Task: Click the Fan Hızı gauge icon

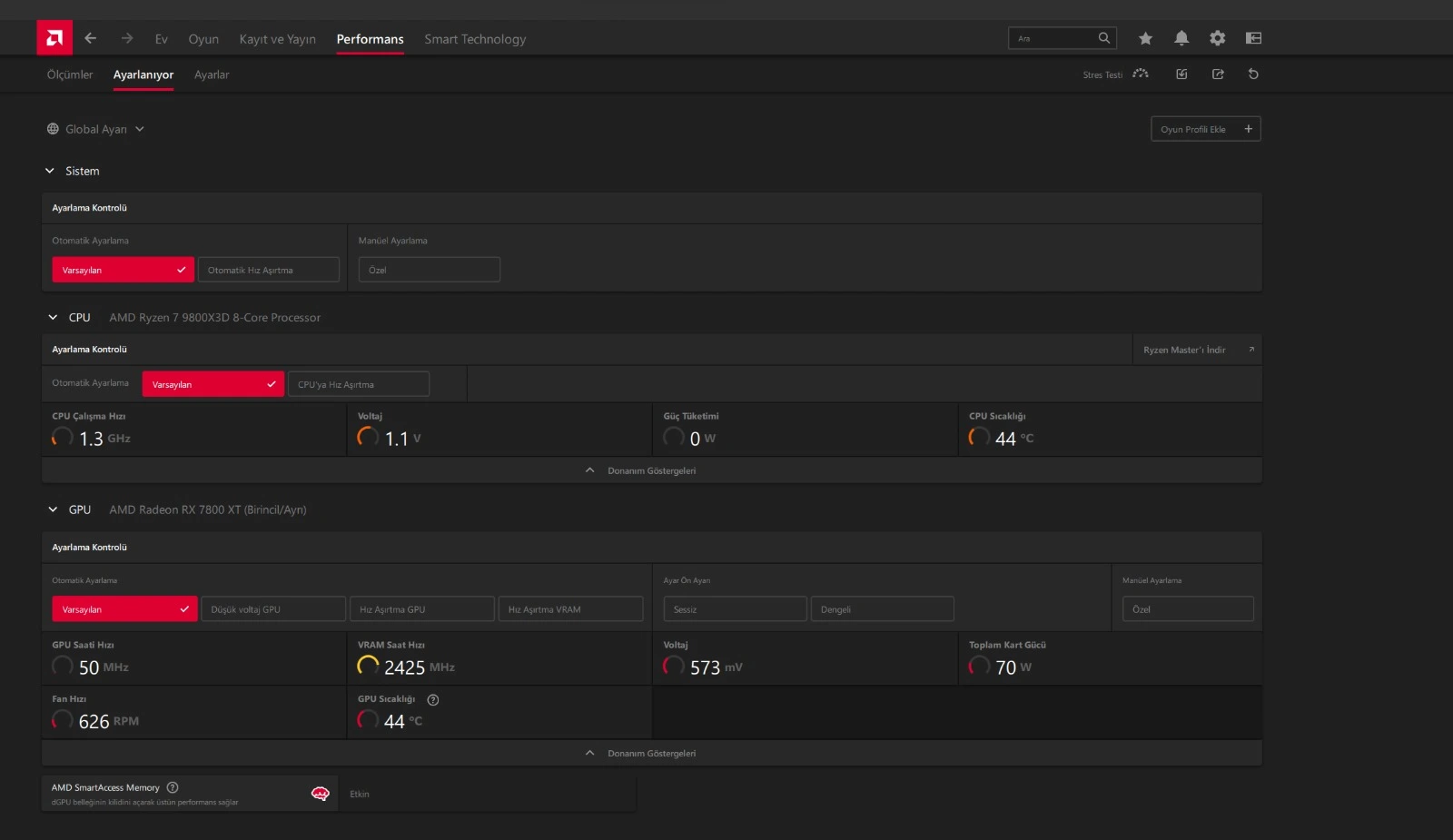Action: (x=63, y=721)
